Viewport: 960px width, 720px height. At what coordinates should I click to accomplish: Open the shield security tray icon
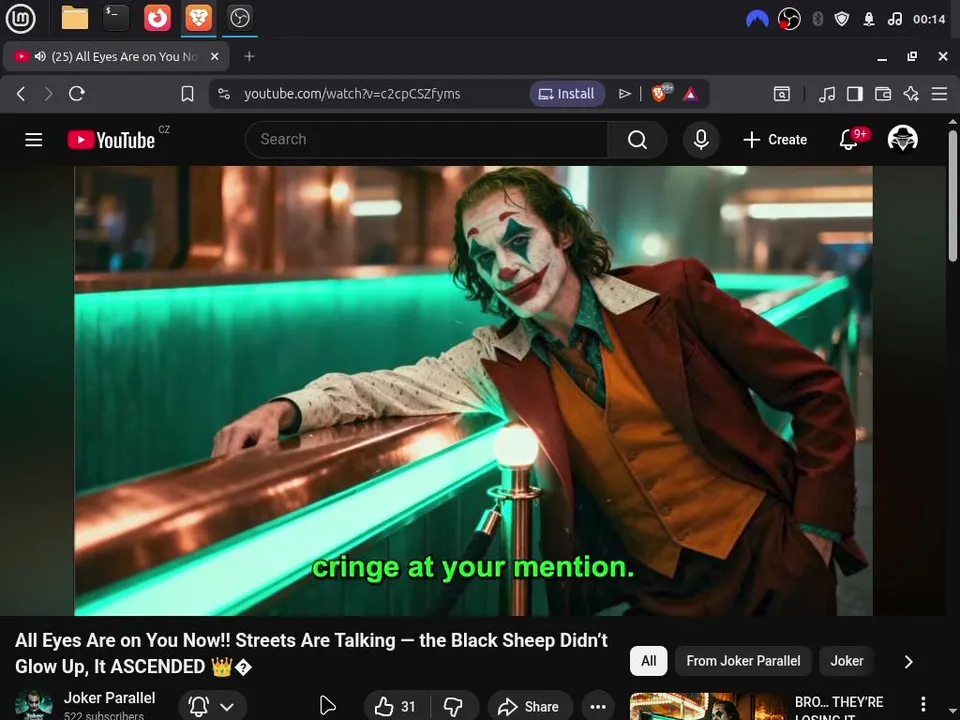[842, 20]
